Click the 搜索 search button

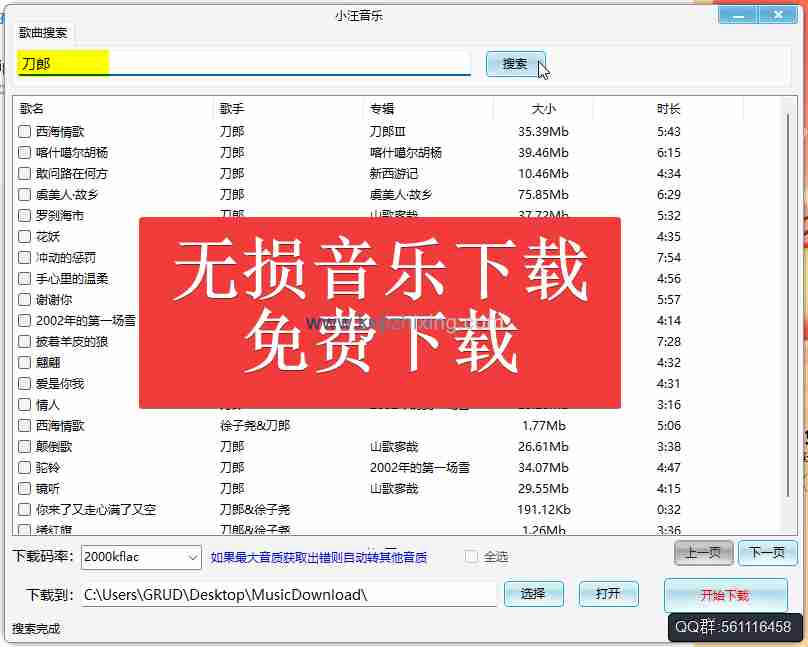[515, 64]
